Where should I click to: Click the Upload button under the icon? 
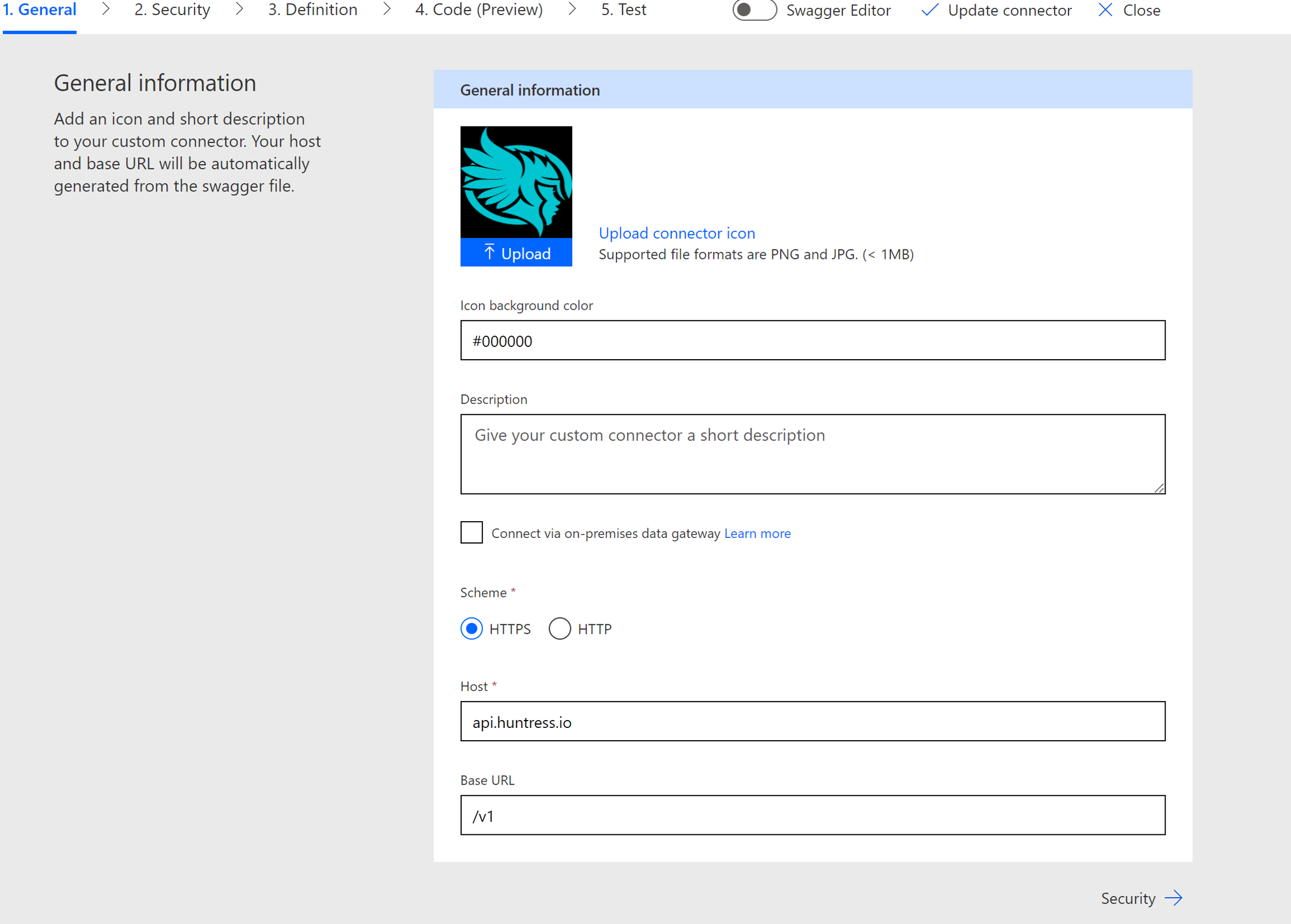[516, 253]
